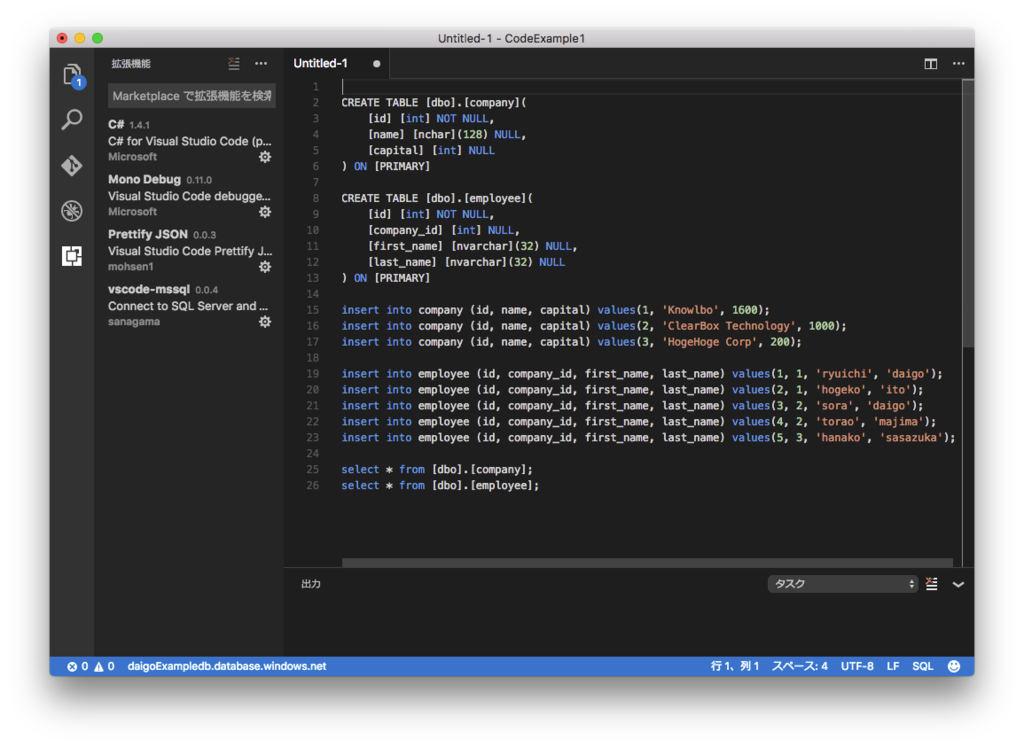This screenshot has height=747, width=1024.
Task: Select the Extensions view icon
Action: (x=72, y=255)
